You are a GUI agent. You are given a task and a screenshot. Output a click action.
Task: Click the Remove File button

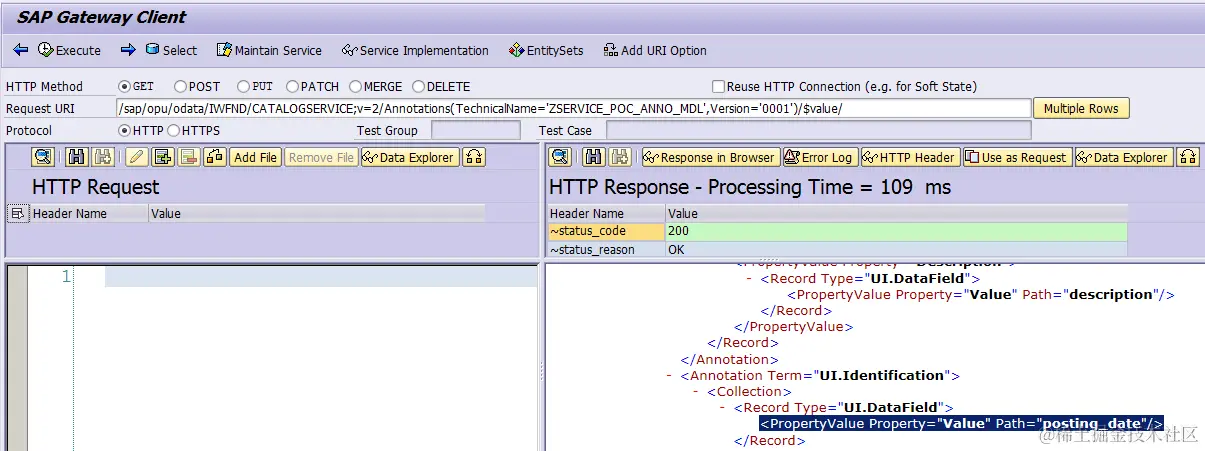click(x=321, y=157)
